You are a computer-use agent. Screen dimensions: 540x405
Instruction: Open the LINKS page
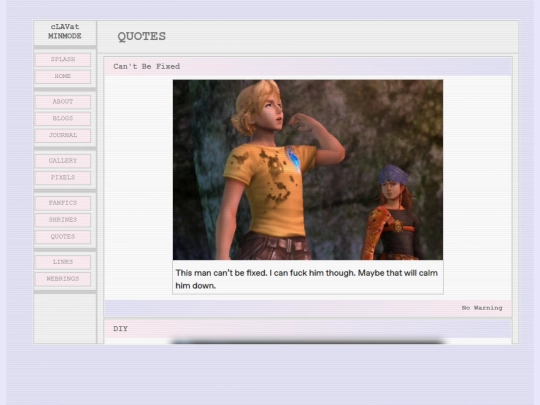(x=63, y=262)
